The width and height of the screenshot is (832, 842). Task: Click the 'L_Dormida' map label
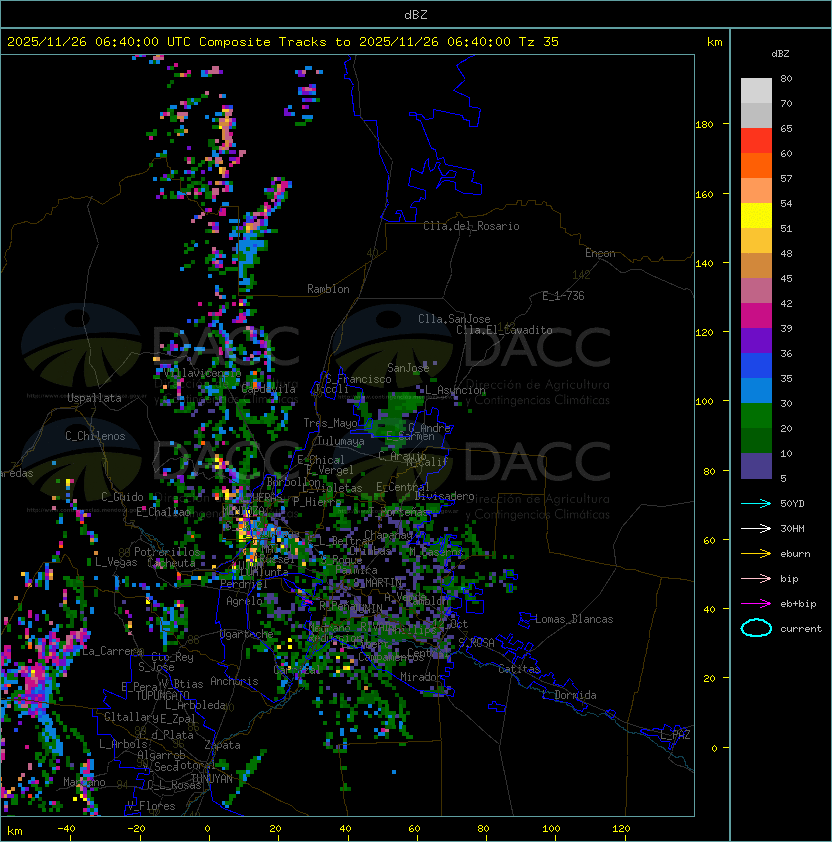pos(569,695)
